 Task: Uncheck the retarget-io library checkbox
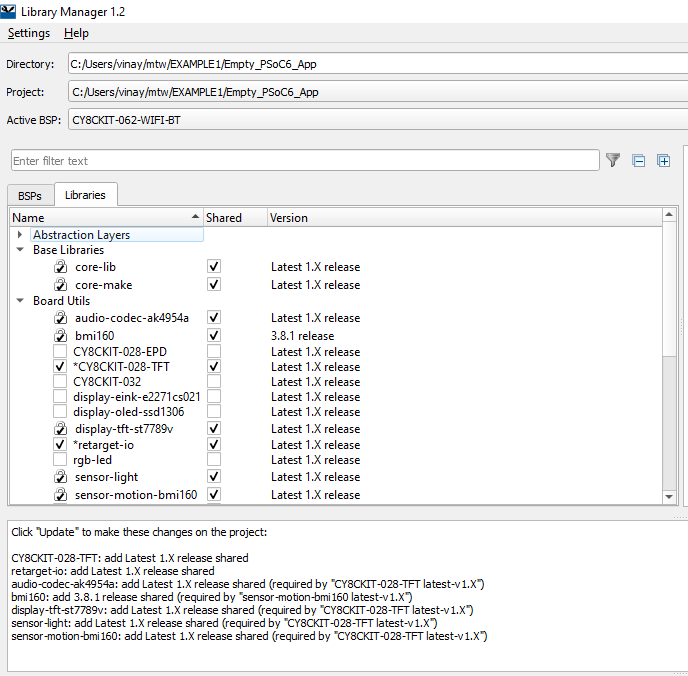tap(60, 445)
